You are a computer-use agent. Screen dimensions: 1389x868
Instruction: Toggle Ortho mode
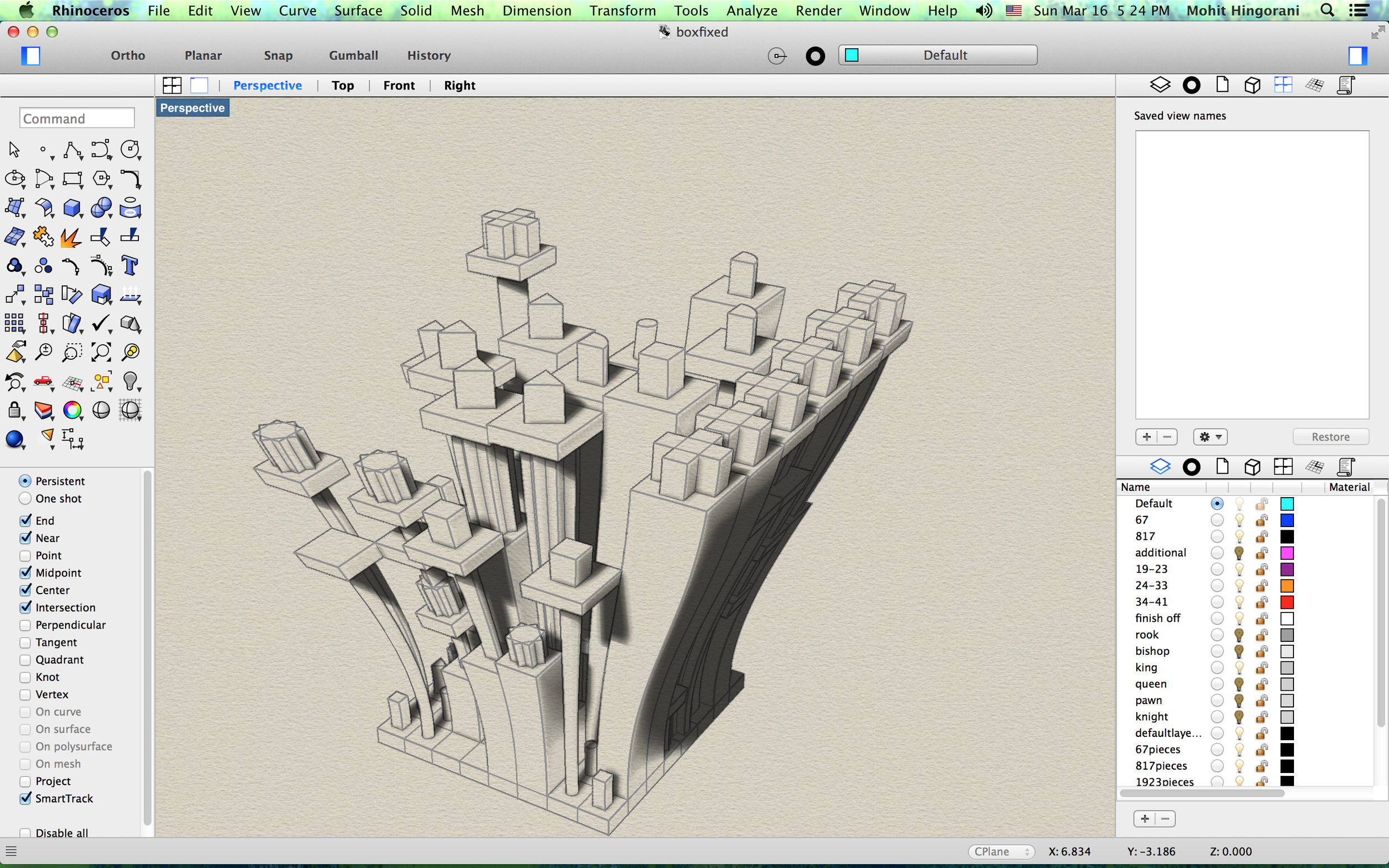[127, 56]
